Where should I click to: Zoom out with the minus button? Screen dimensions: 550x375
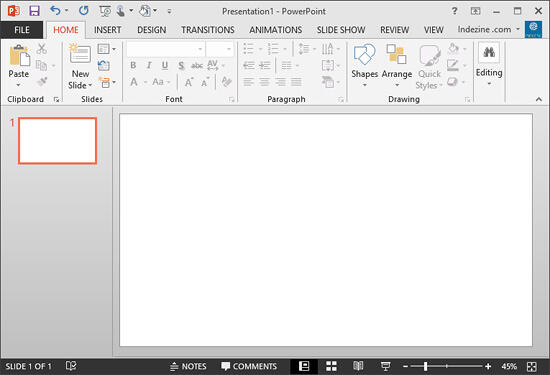coord(405,367)
